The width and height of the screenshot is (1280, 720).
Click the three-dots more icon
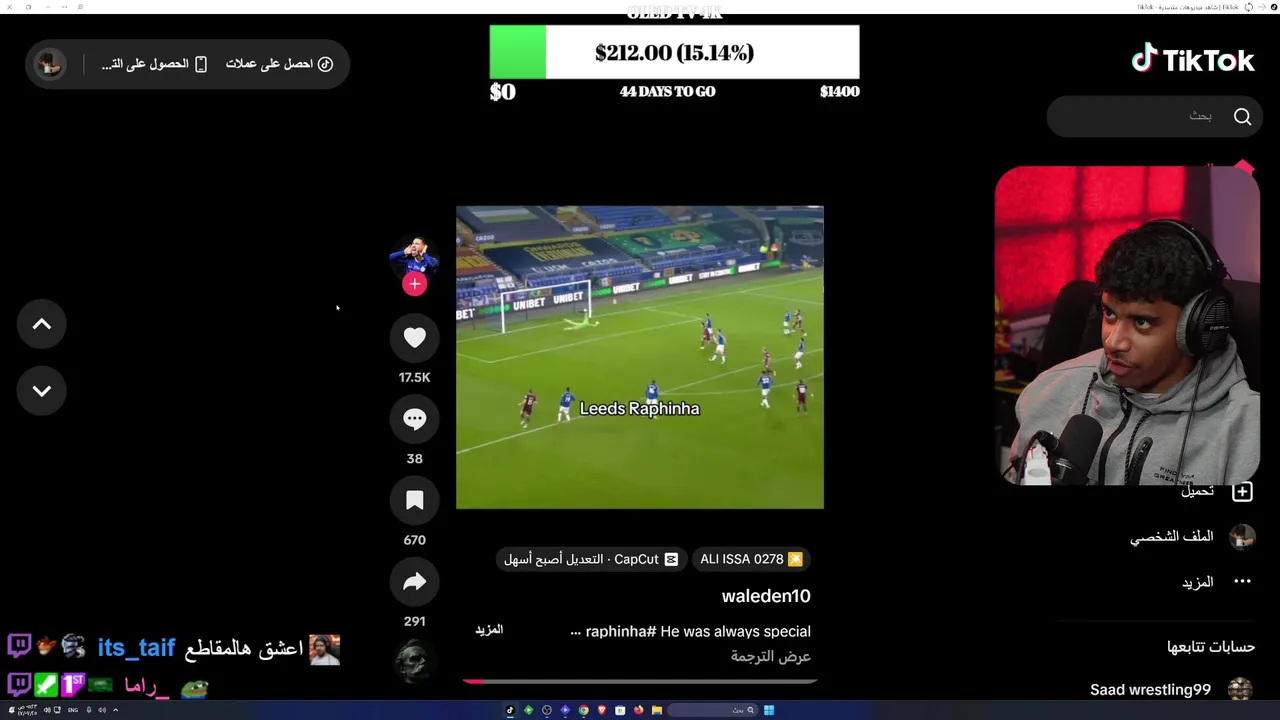1242,582
